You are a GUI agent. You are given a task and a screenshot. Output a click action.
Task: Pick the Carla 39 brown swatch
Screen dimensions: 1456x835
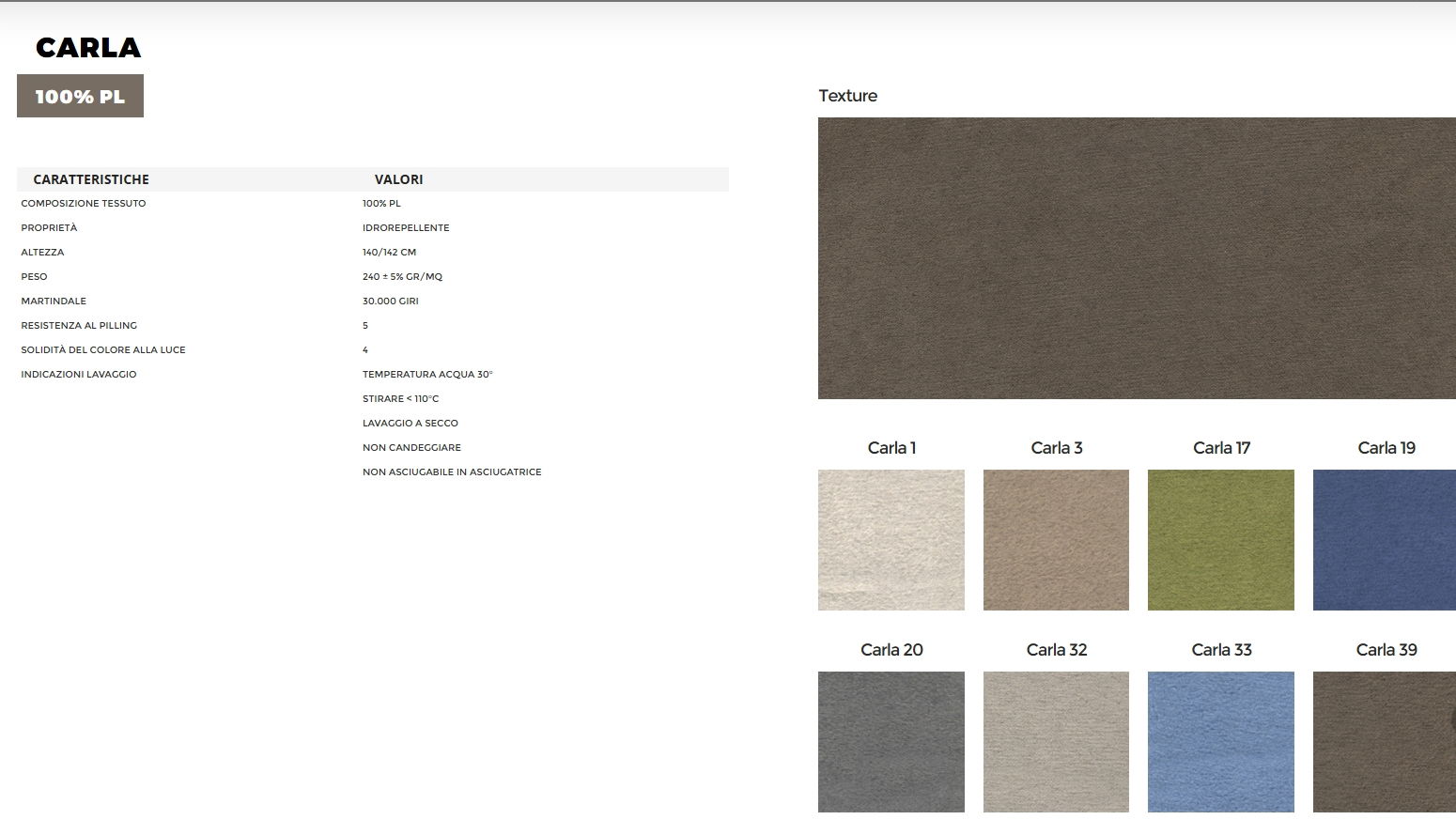(1385, 742)
